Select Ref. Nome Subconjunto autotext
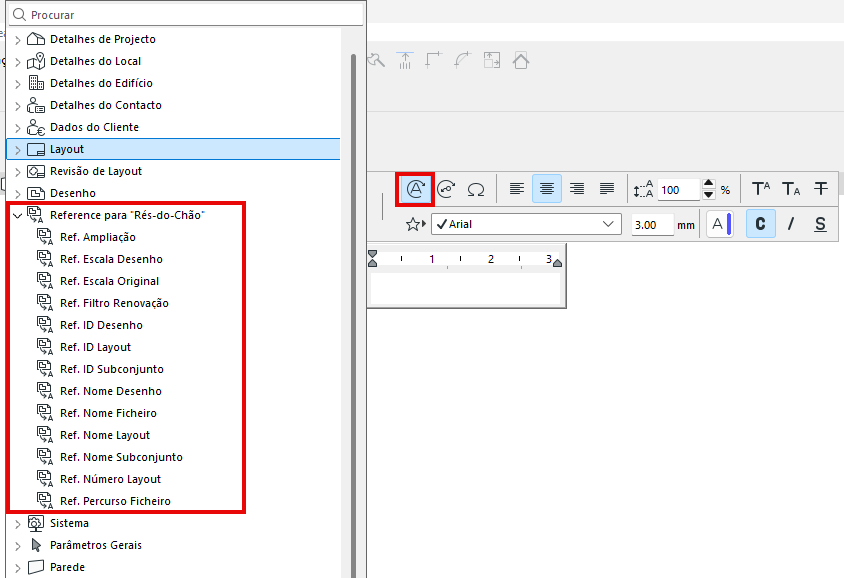Image resolution: width=844 pixels, height=578 pixels. pyautogui.click(x=122, y=457)
